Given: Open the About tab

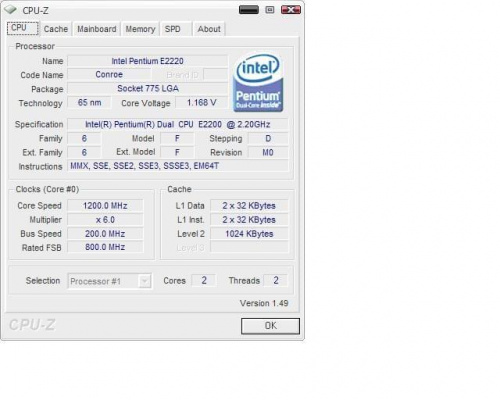Looking at the screenshot, I should click(209, 29).
